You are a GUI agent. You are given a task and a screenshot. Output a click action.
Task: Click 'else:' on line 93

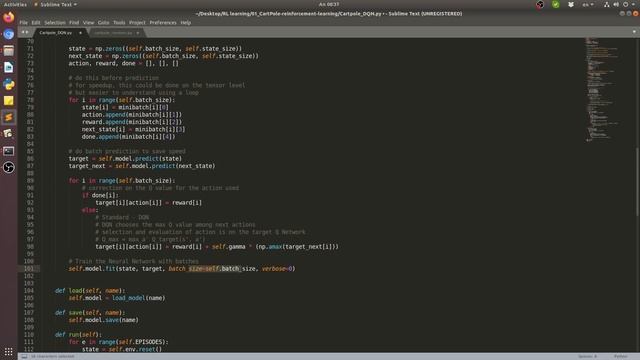[x=90, y=210]
